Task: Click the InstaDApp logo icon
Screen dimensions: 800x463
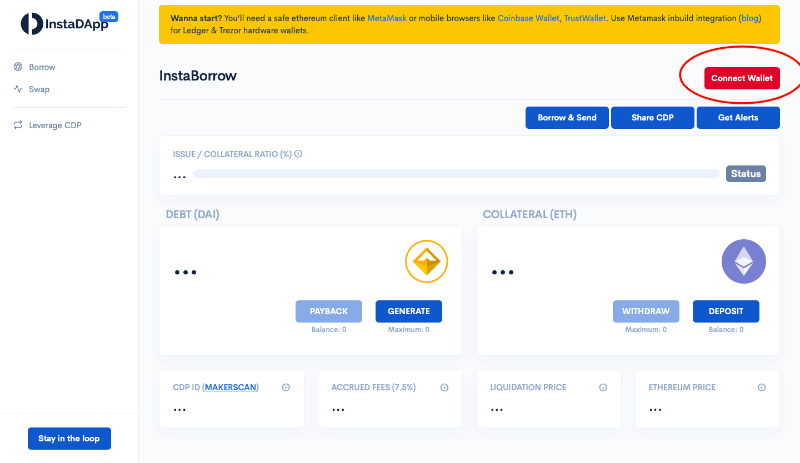Action: click(31, 22)
